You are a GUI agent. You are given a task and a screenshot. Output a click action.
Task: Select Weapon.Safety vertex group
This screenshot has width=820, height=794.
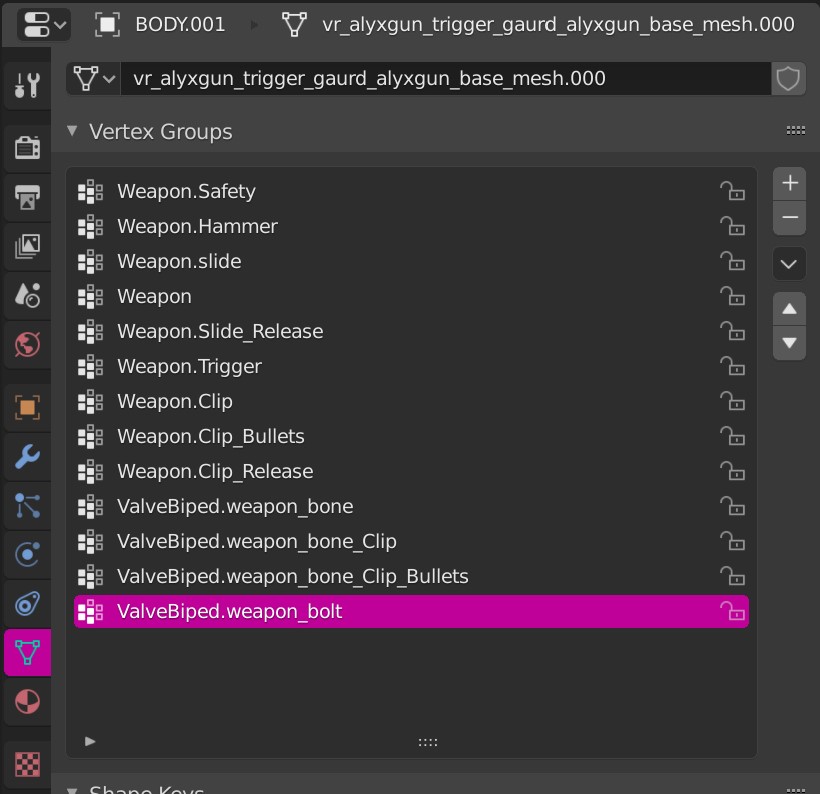411,191
